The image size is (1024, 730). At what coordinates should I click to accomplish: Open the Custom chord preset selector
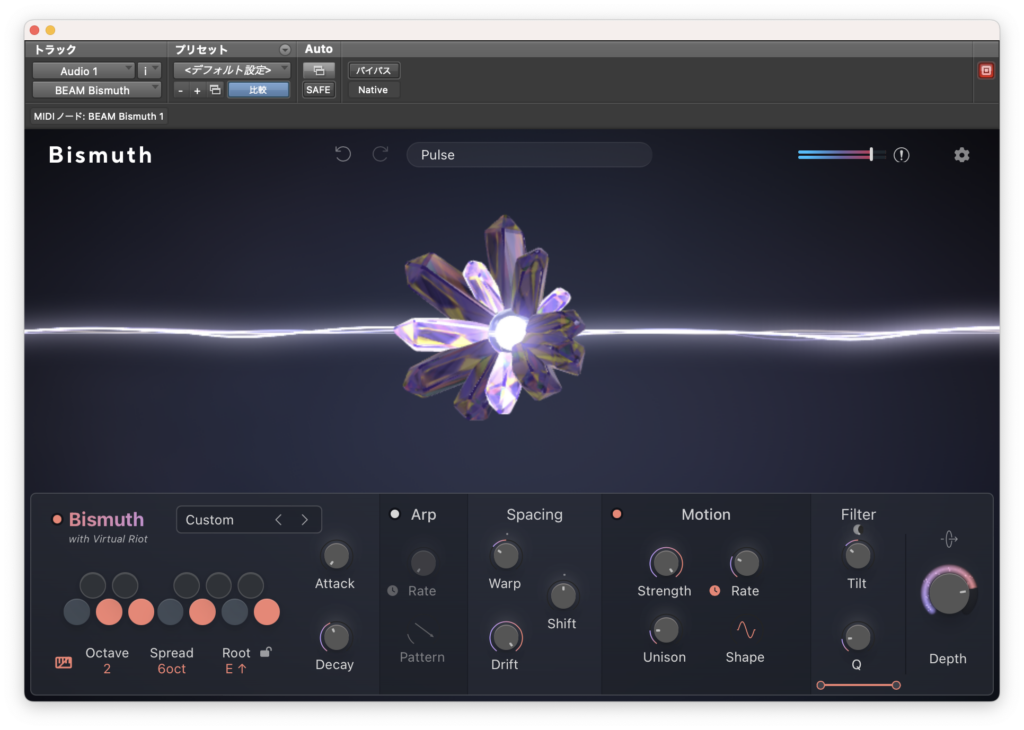(249, 520)
